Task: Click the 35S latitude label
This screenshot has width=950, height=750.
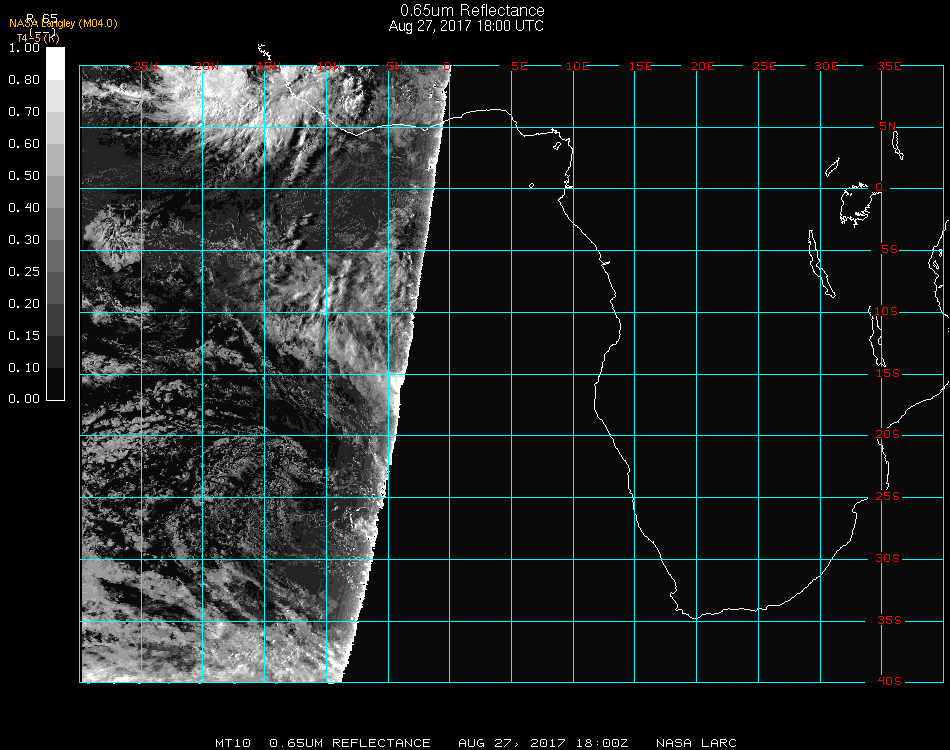Action: [889, 620]
